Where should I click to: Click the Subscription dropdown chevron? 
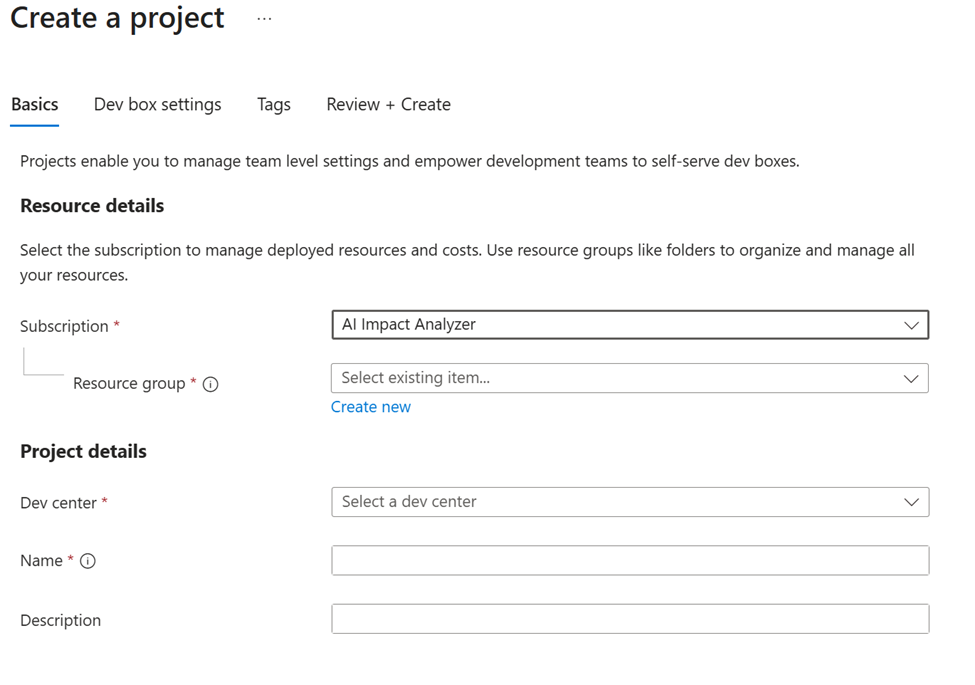(911, 324)
